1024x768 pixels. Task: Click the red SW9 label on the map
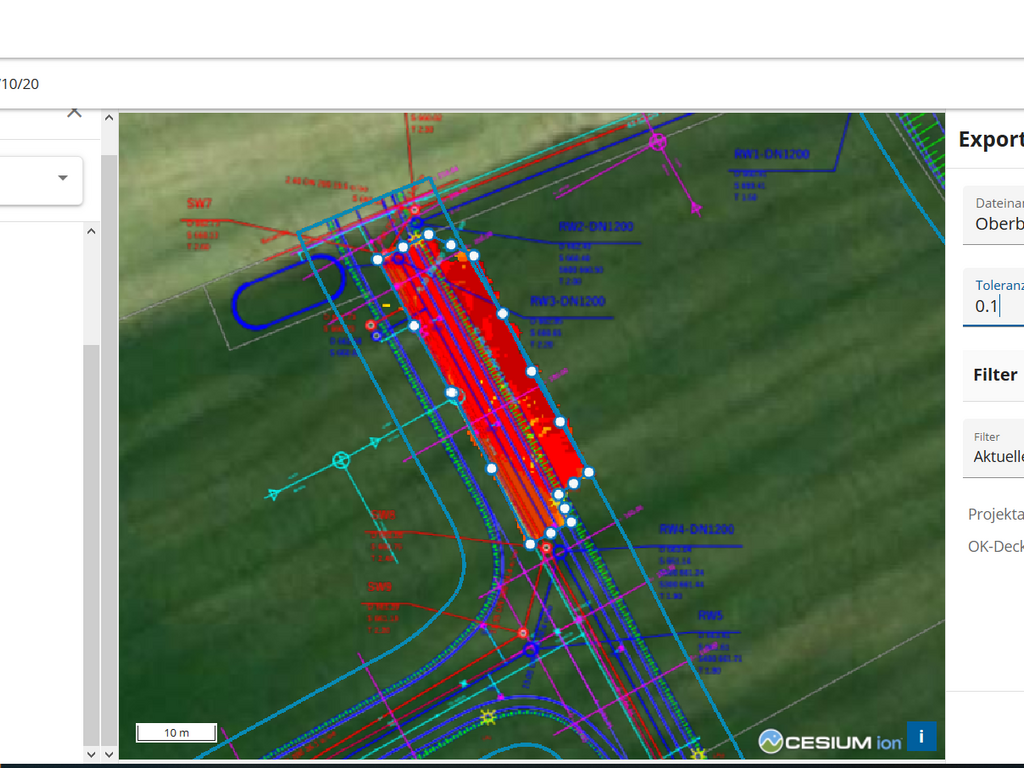click(x=379, y=587)
